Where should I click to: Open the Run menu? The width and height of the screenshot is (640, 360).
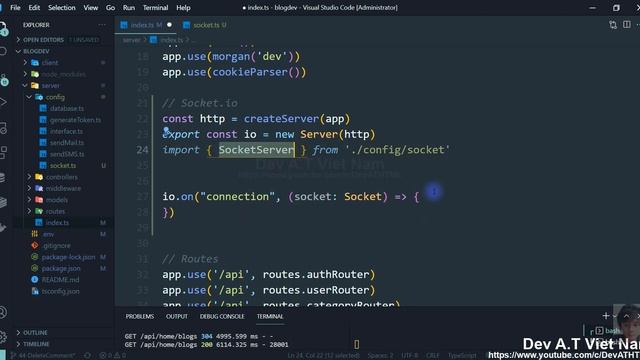pos(129,7)
